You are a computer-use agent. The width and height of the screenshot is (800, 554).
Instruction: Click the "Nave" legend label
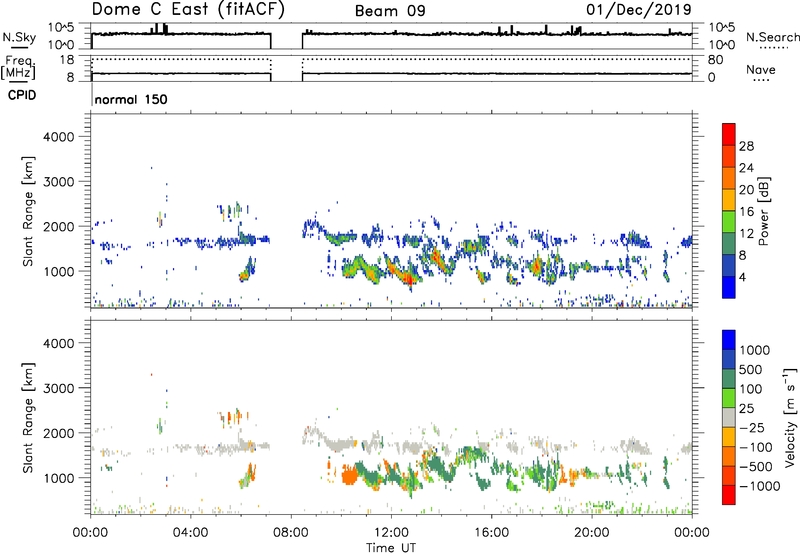(761, 70)
